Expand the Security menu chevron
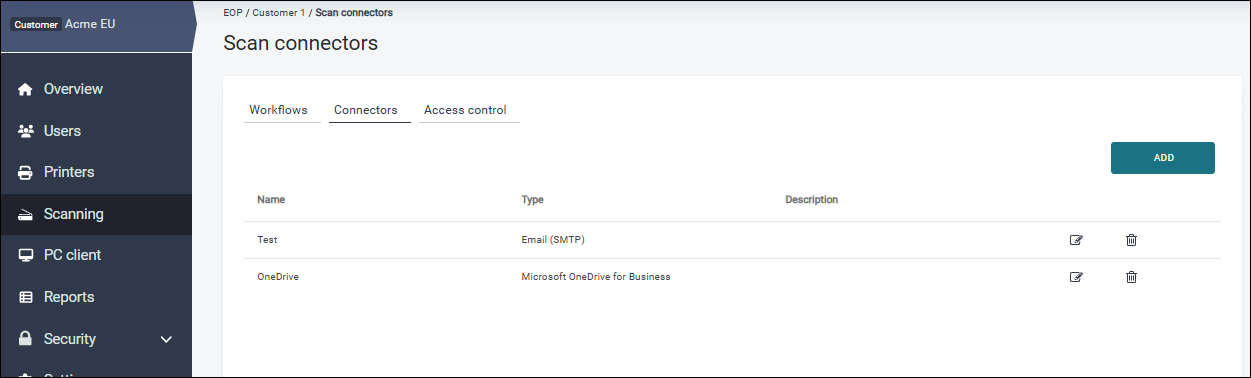This screenshot has width=1251, height=378. pos(167,339)
